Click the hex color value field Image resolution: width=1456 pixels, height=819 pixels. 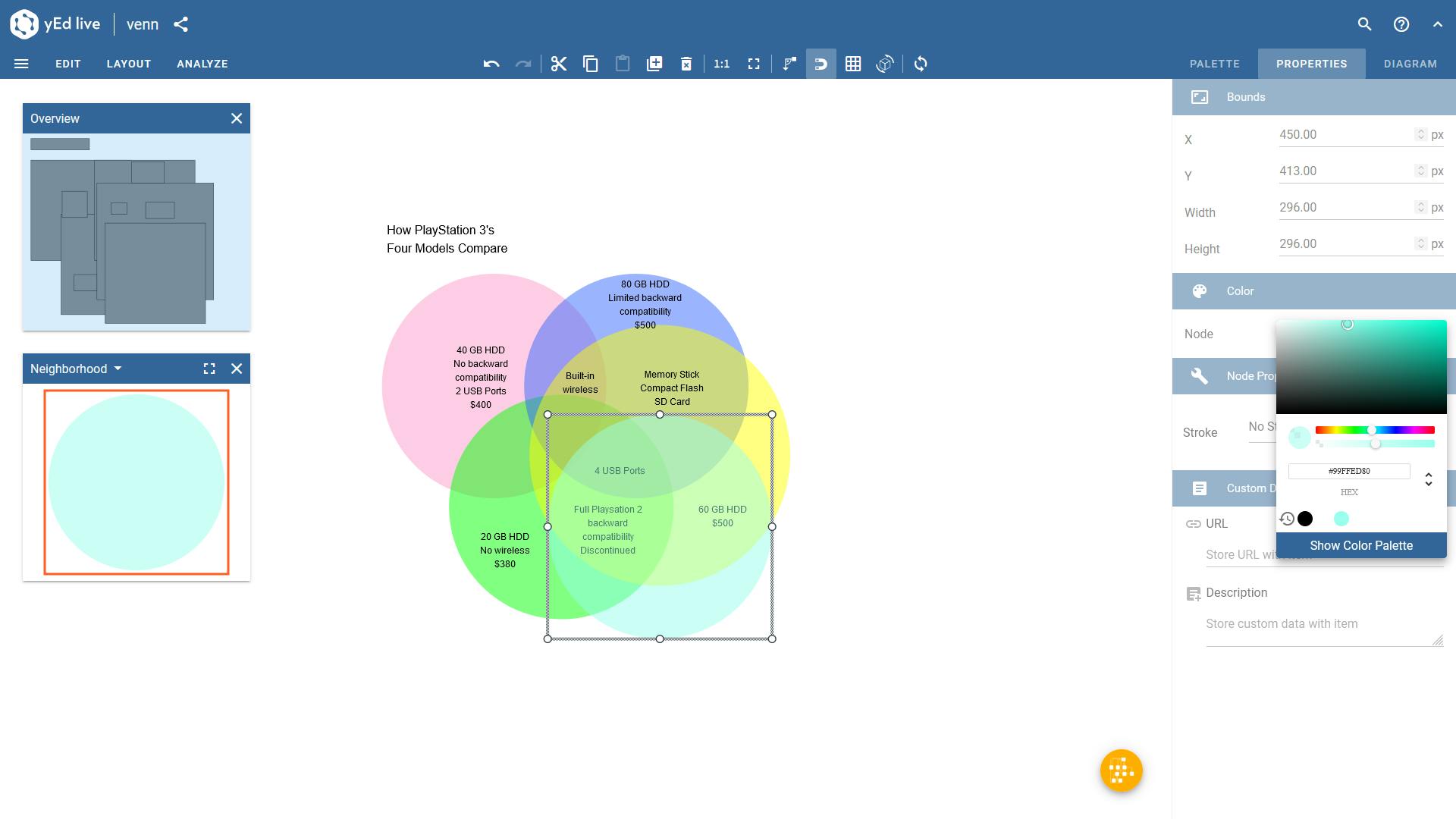[1348, 471]
